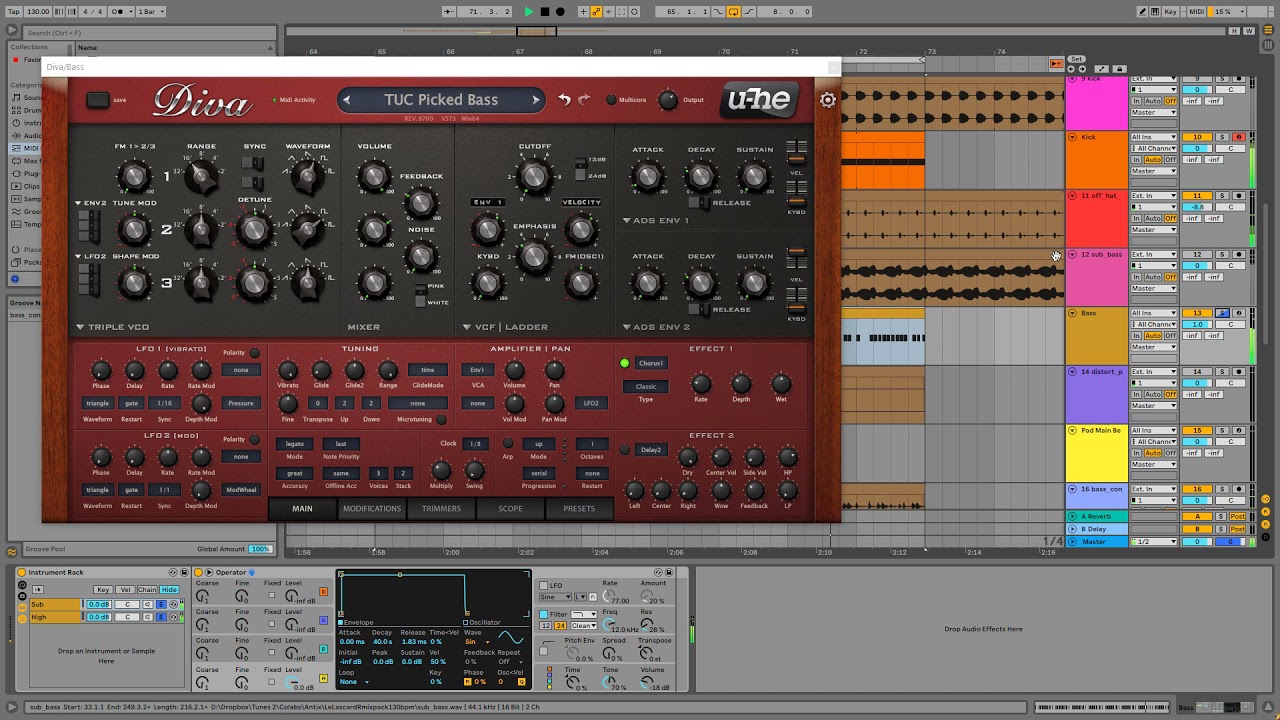Arm the Kick track for recording
The width and height of the screenshot is (1280, 720).
[1238, 137]
